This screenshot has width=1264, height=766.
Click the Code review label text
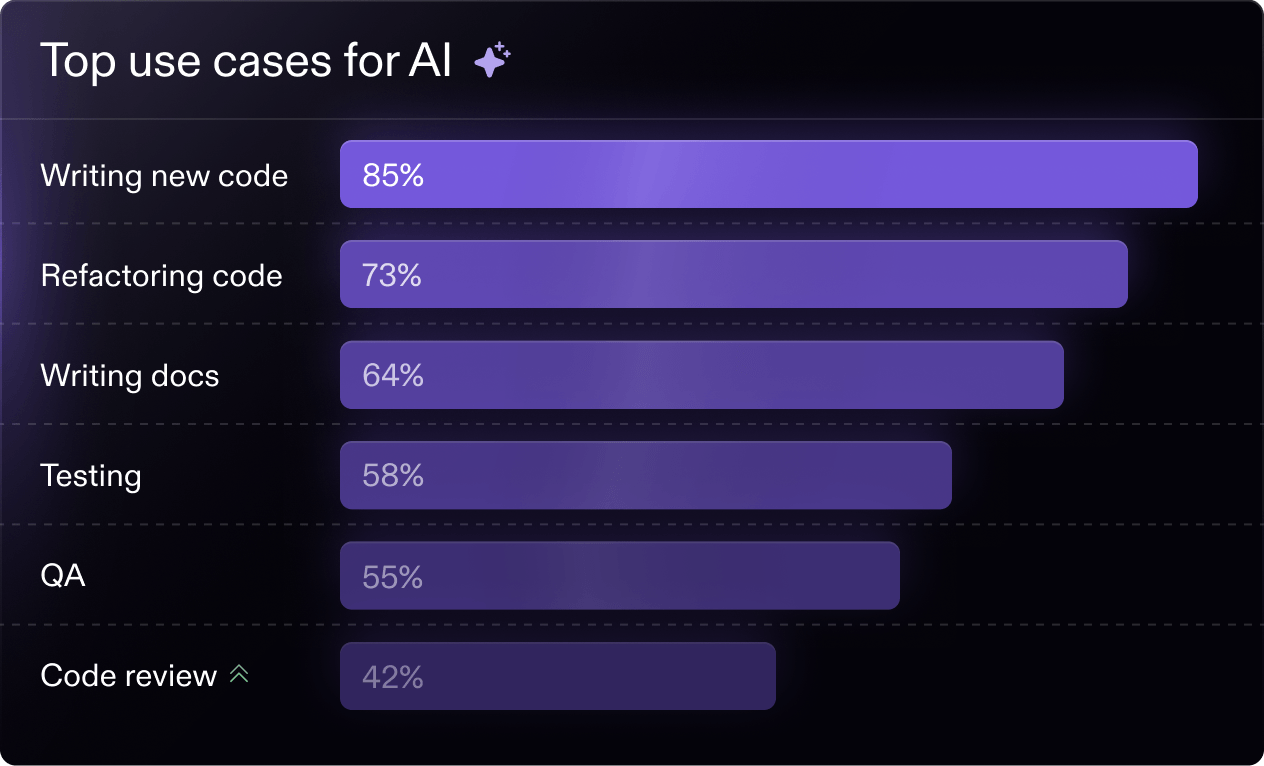(x=128, y=676)
